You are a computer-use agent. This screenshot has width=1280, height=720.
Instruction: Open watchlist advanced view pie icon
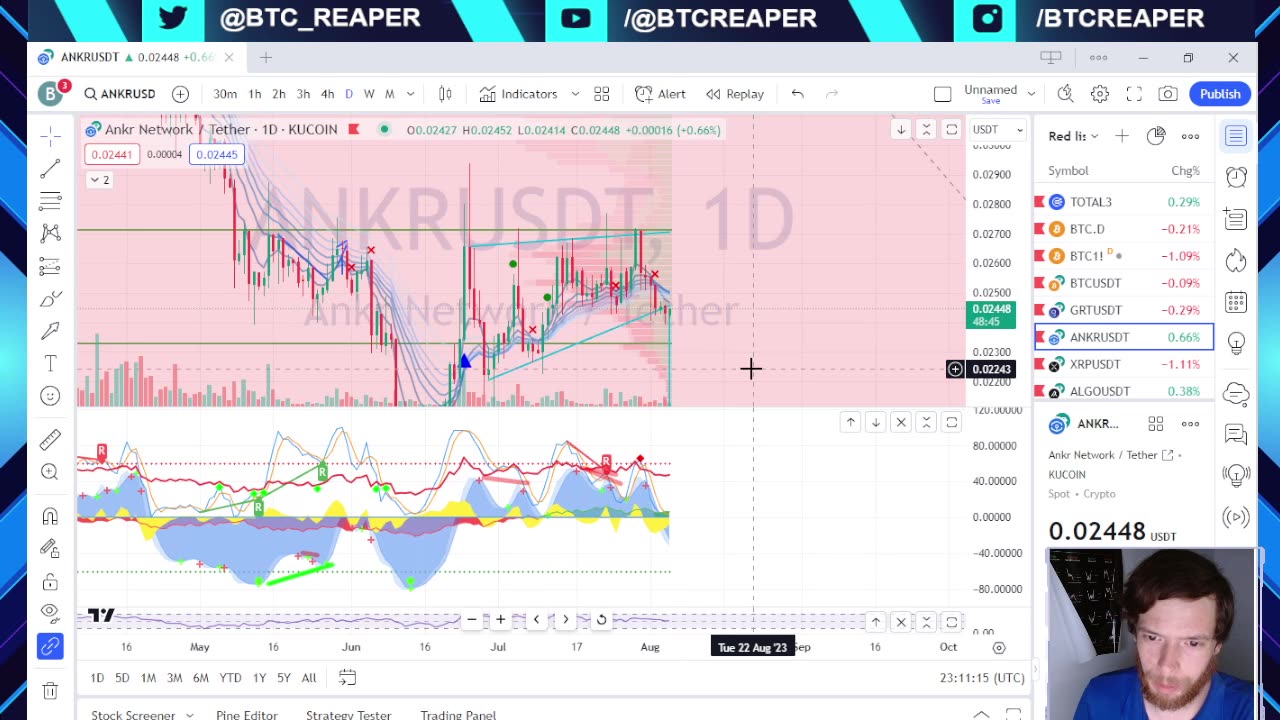1156,136
